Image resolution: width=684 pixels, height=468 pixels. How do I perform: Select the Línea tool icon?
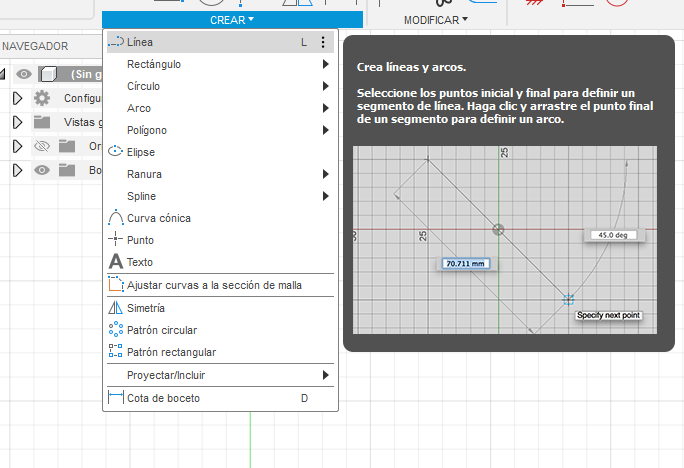click(x=116, y=42)
